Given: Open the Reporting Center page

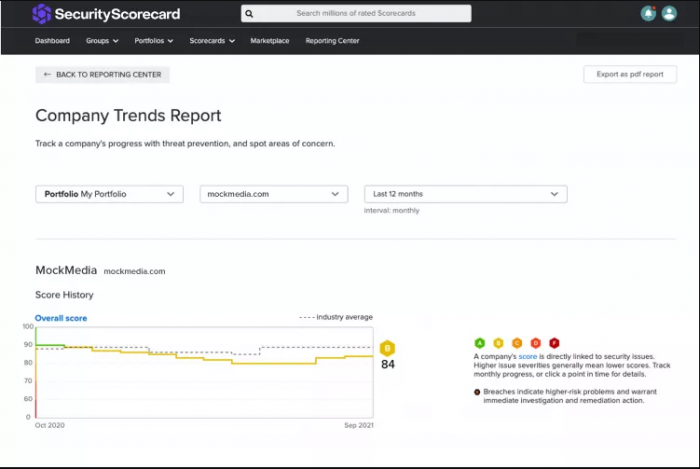Looking at the screenshot, I should pos(332,41).
